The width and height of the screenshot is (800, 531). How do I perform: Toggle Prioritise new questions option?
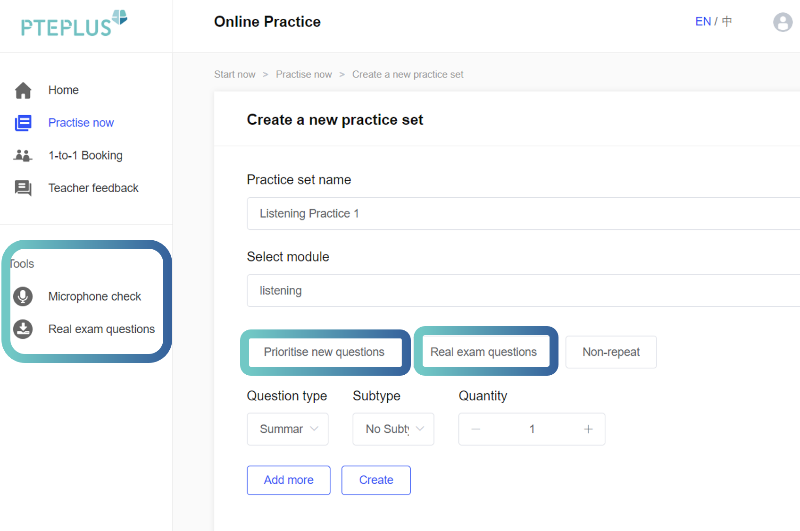coord(324,352)
